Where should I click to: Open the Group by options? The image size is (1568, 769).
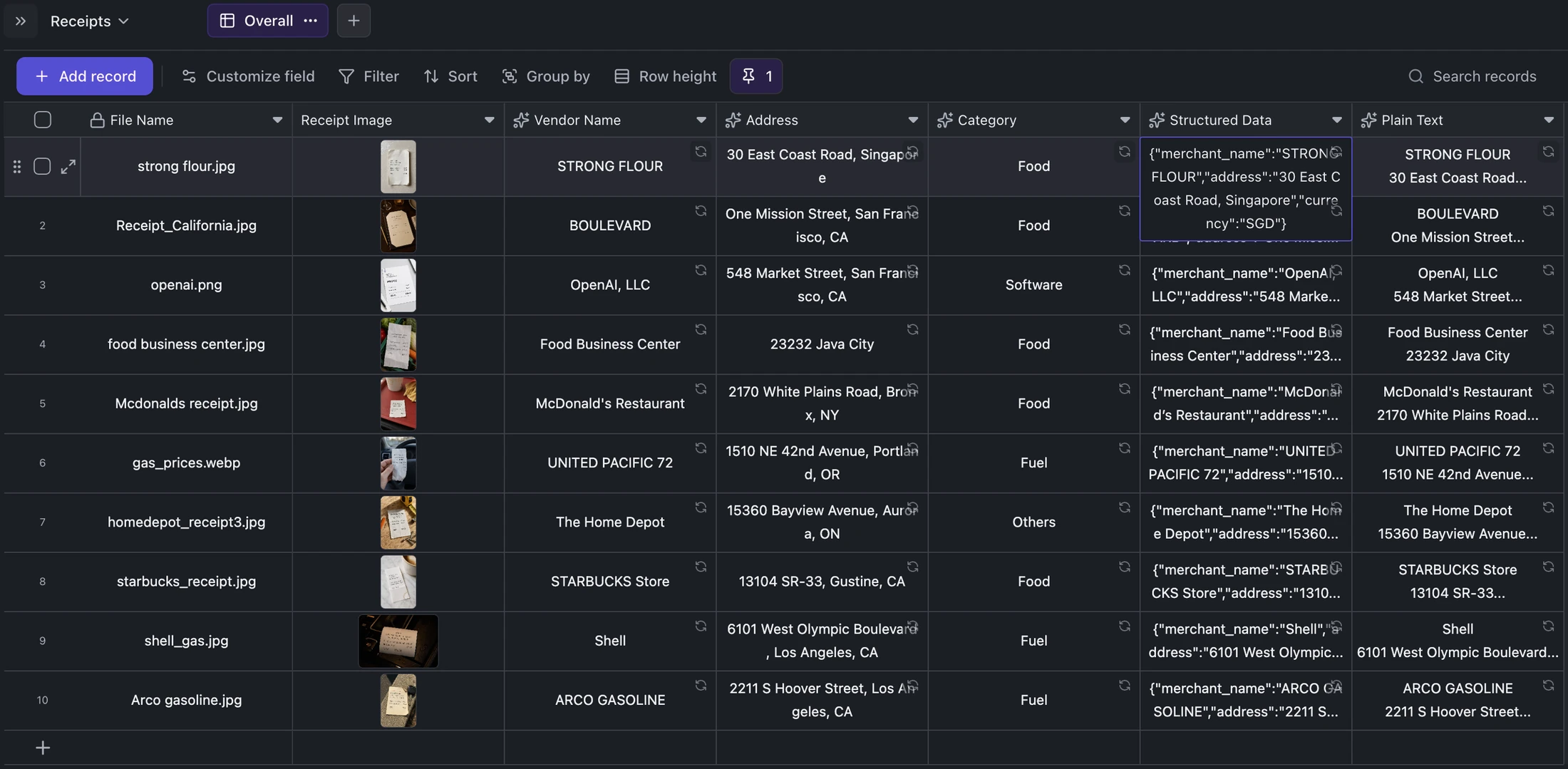coord(546,76)
